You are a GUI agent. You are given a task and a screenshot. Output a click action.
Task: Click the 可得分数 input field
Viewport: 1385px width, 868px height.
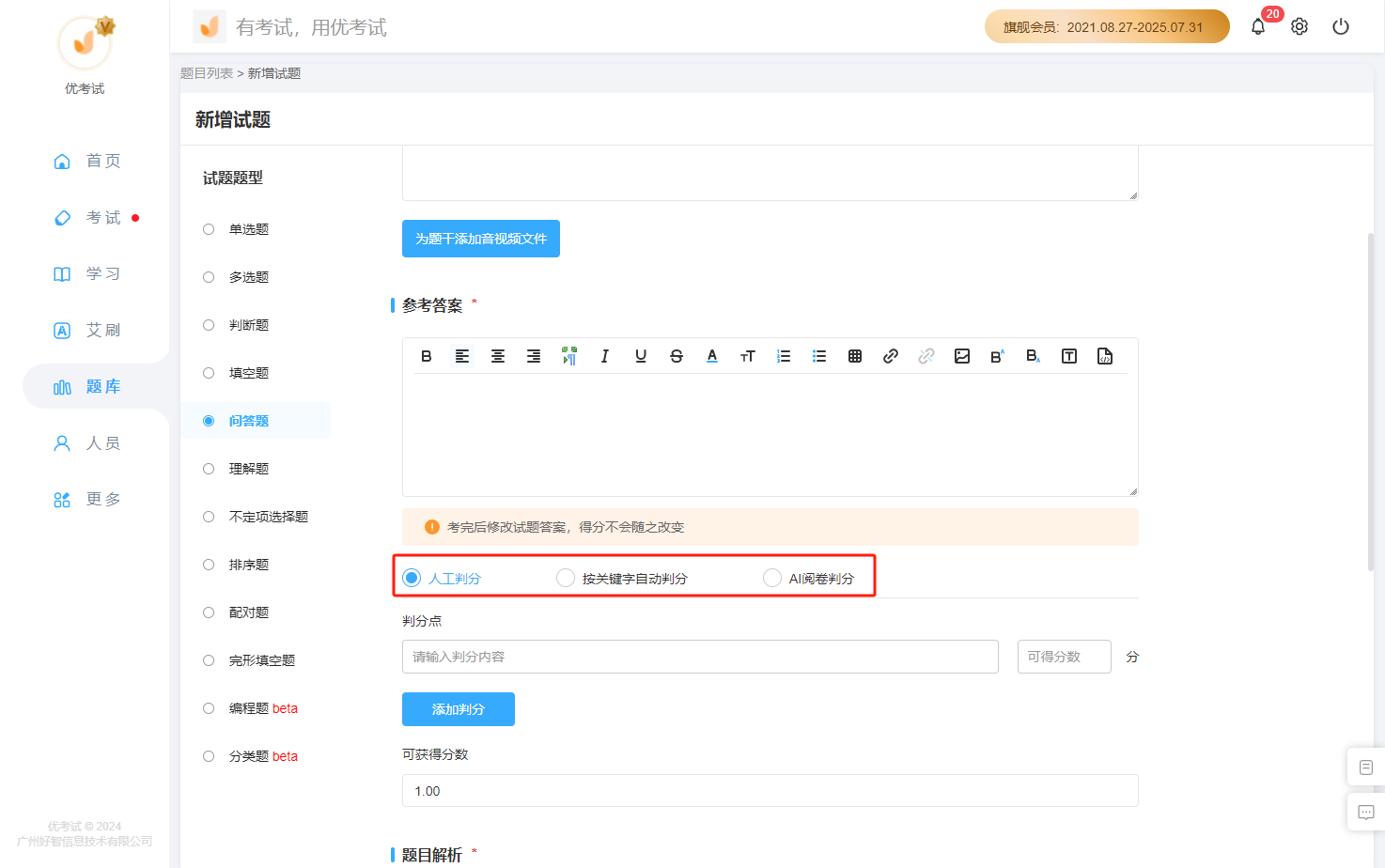point(1065,657)
